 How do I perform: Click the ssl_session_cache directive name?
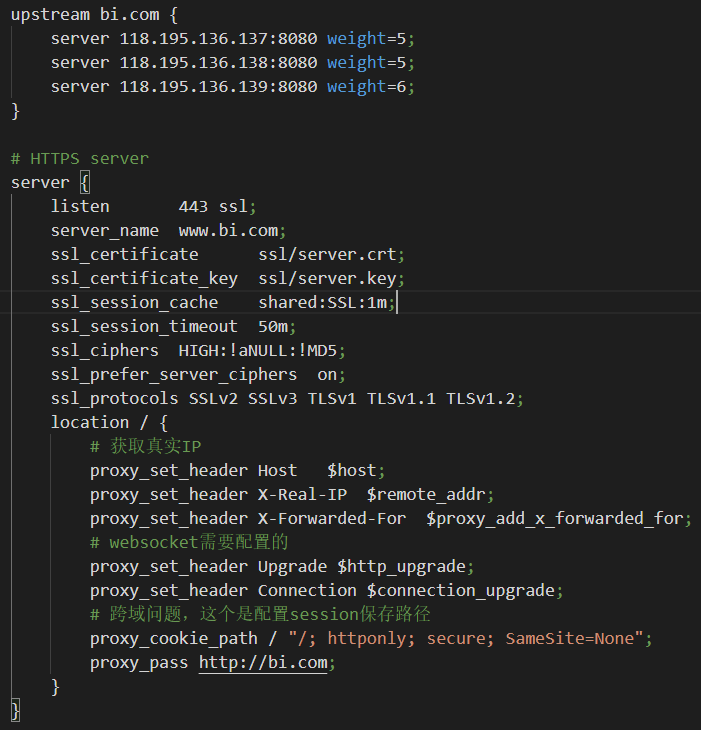tap(134, 303)
